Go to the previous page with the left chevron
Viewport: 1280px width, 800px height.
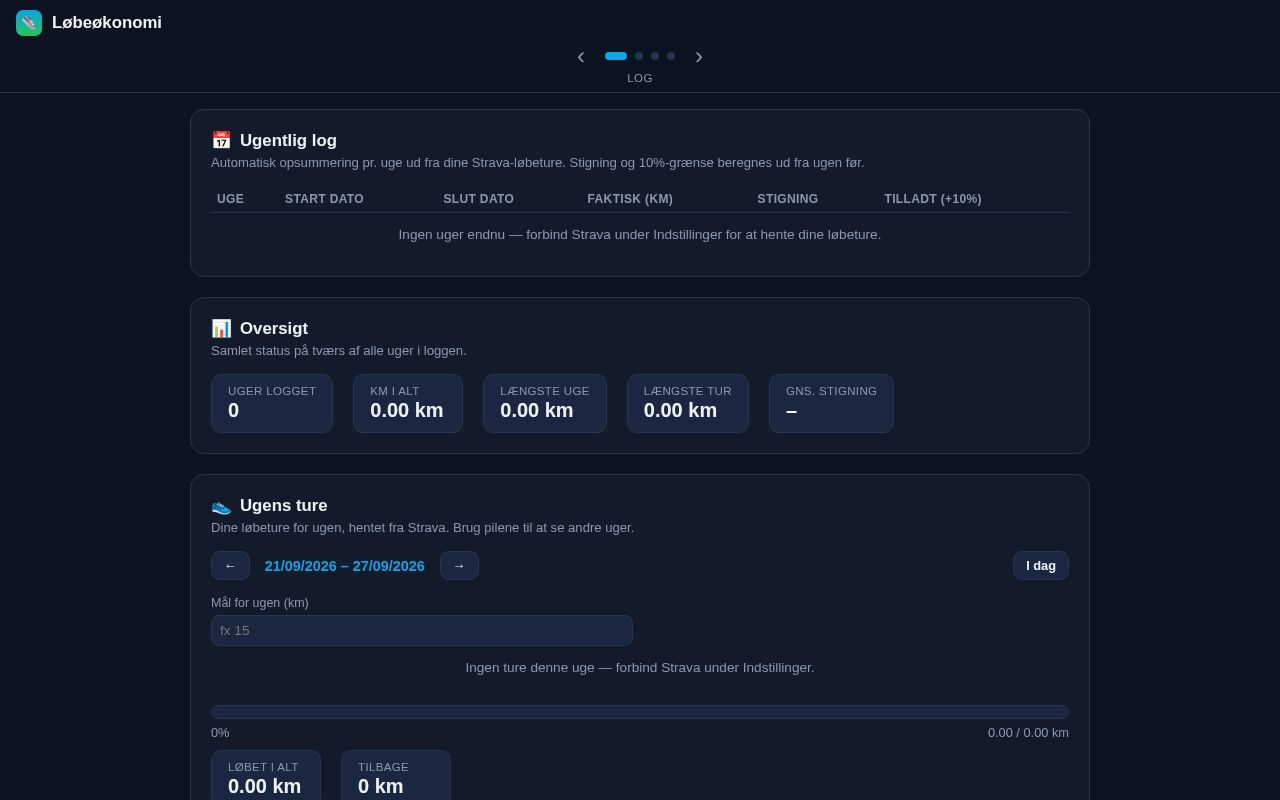point(581,56)
